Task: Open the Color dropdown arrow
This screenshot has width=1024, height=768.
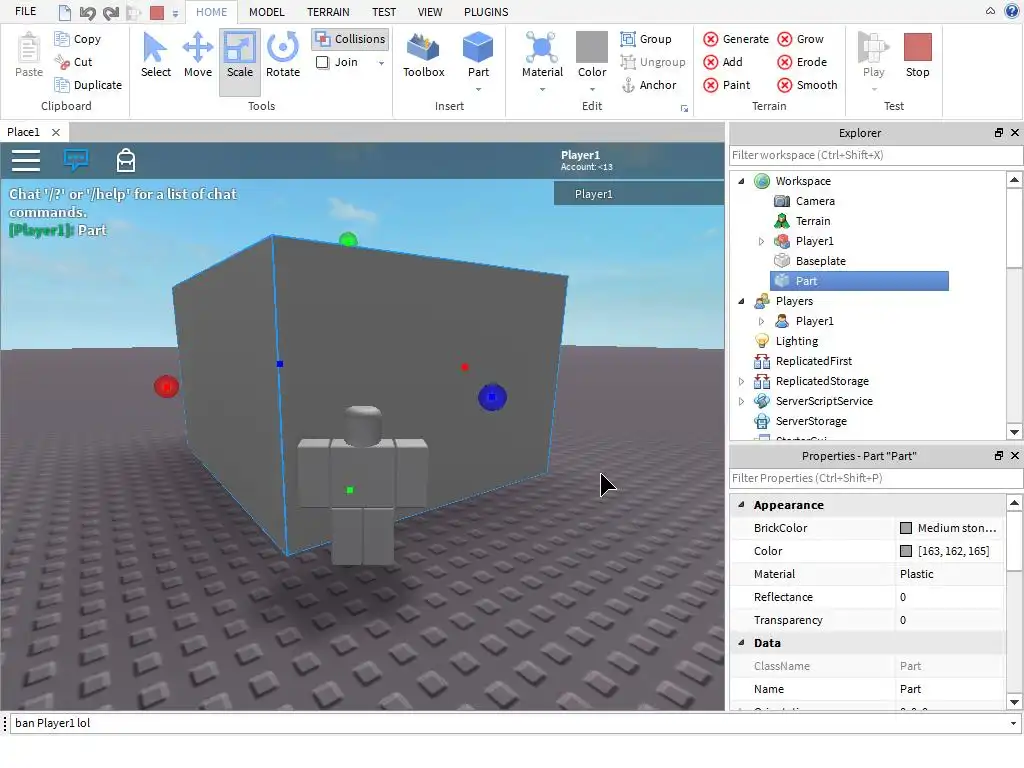Action: point(592,89)
